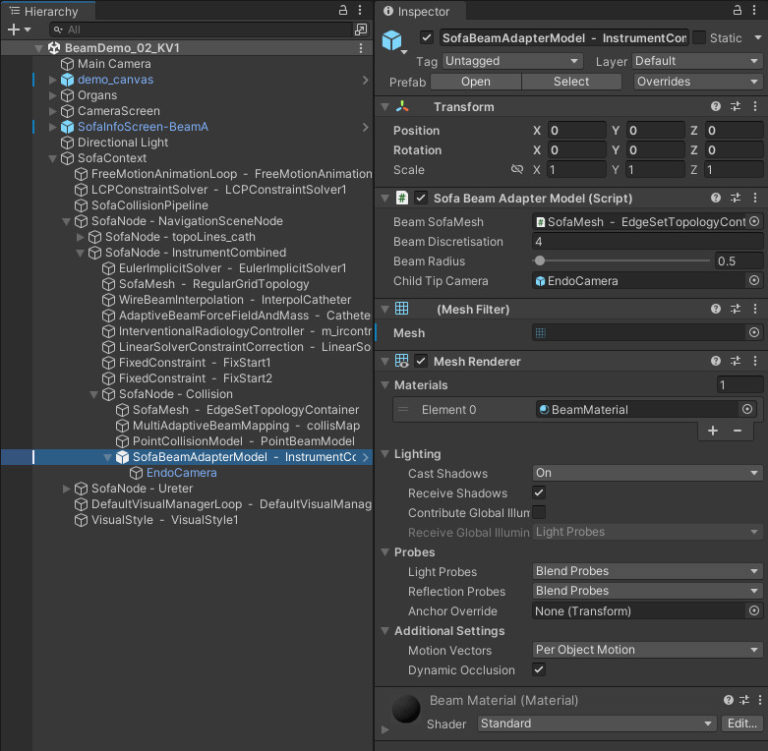This screenshot has height=751, width=768.
Task: Click object picker for BeamMaterial element
Action: [747, 409]
